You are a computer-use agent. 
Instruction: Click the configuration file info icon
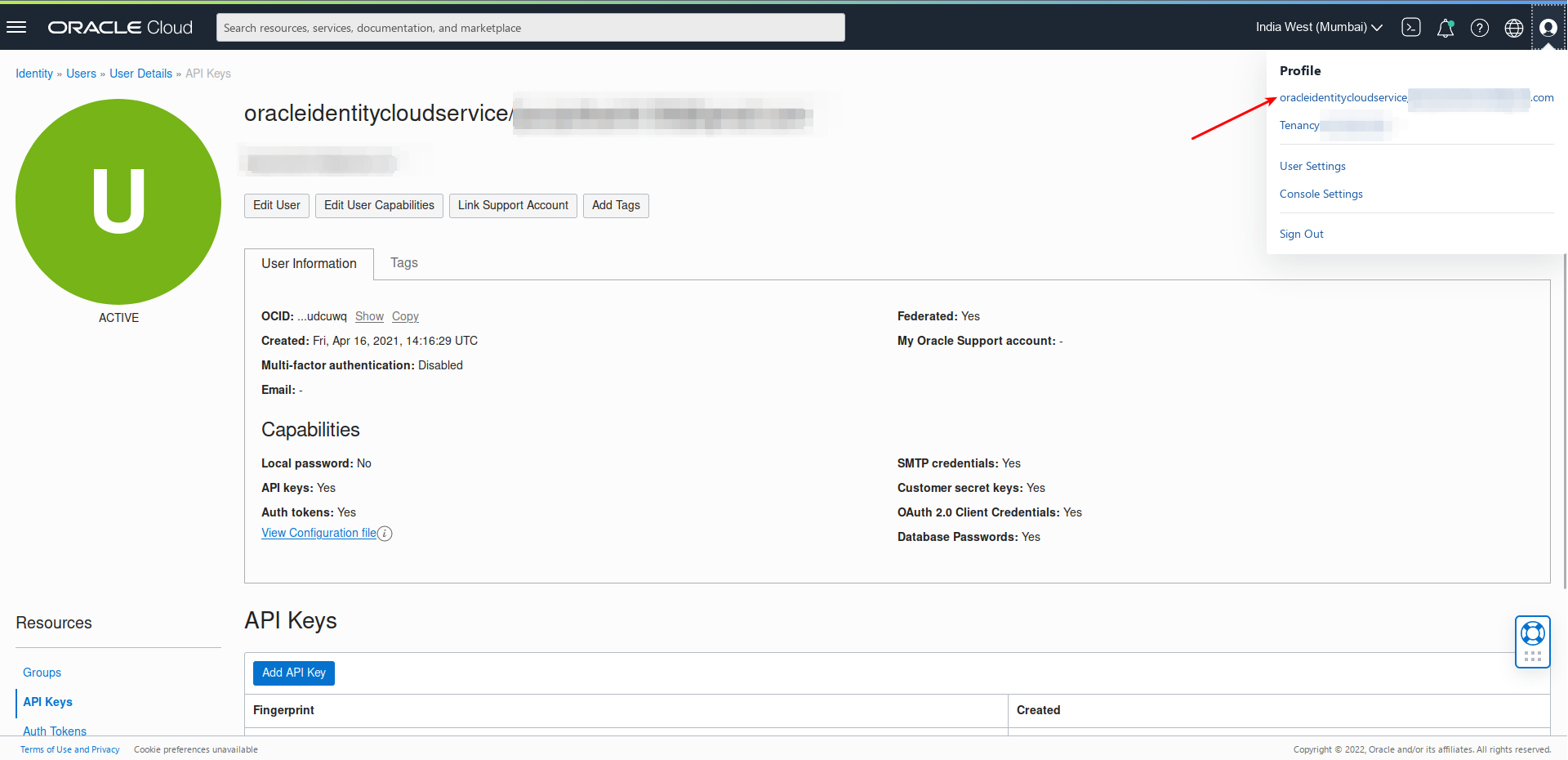(x=385, y=534)
